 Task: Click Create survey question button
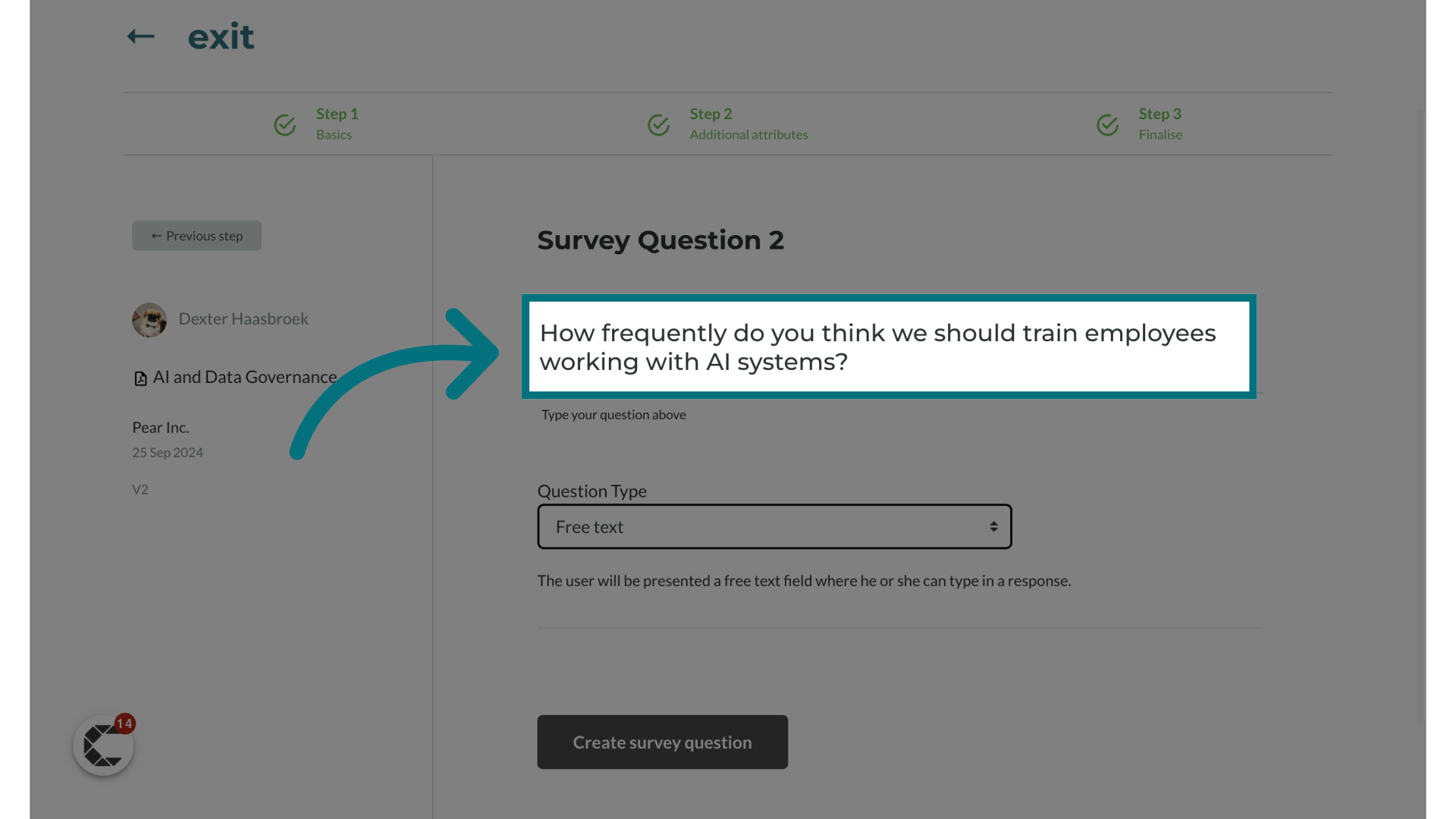click(662, 742)
